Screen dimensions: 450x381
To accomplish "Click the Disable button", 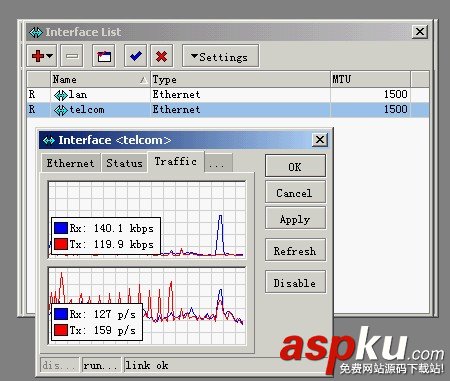I will click(x=295, y=282).
